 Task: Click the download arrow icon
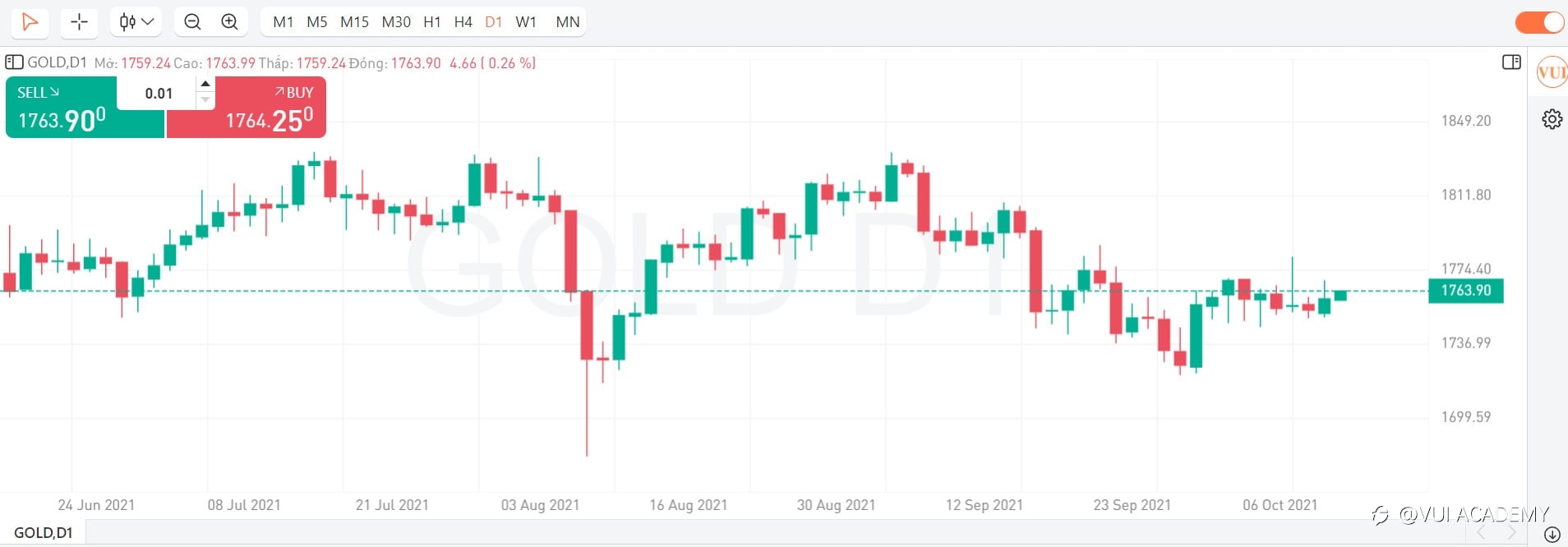1552,535
